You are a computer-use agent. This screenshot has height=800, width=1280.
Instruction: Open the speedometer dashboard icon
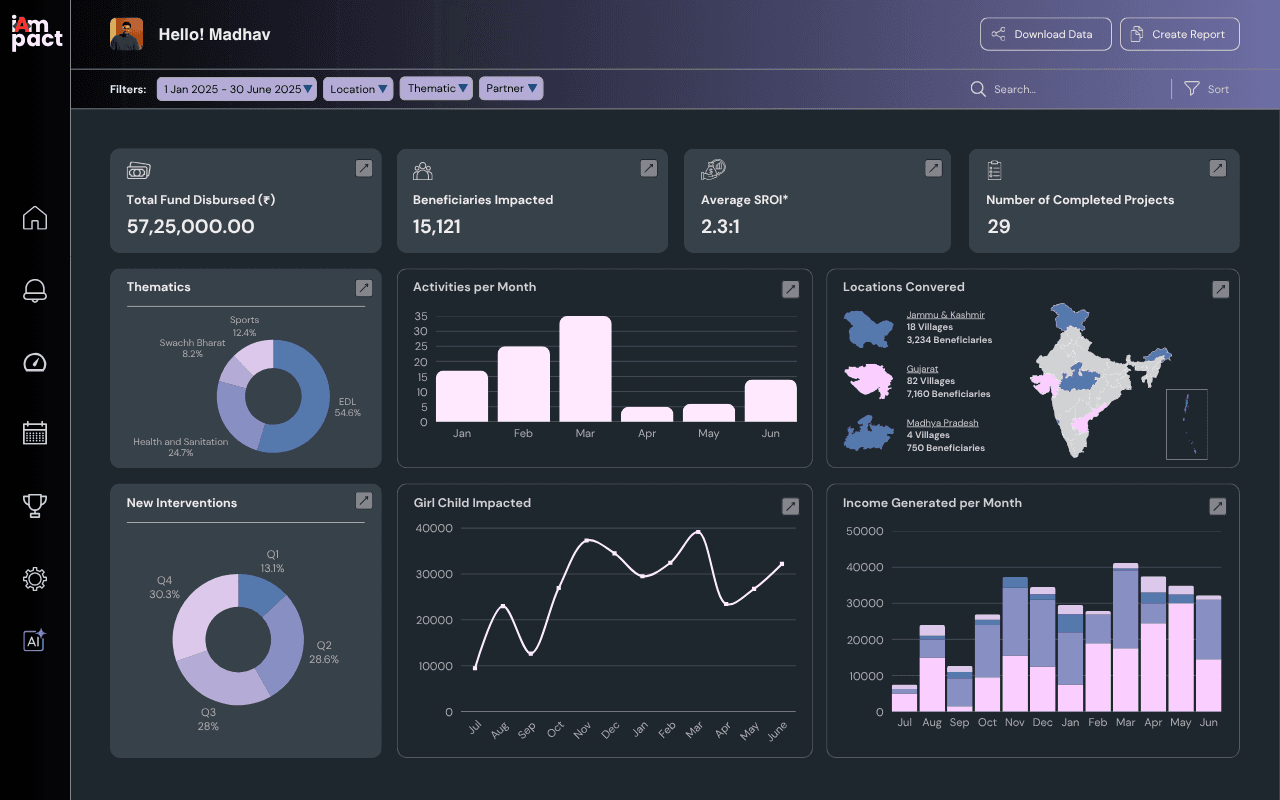(x=35, y=362)
